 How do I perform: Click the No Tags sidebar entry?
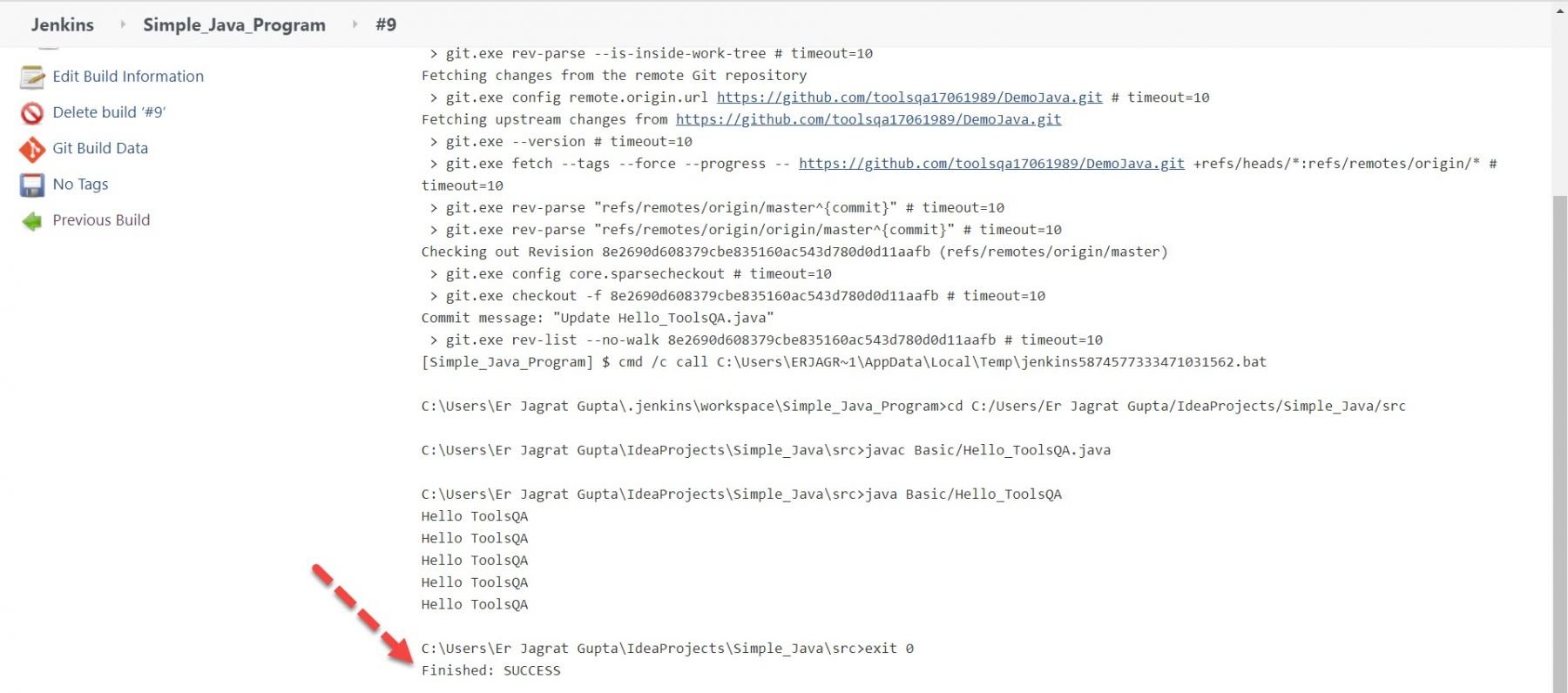(x=80, y=184)
